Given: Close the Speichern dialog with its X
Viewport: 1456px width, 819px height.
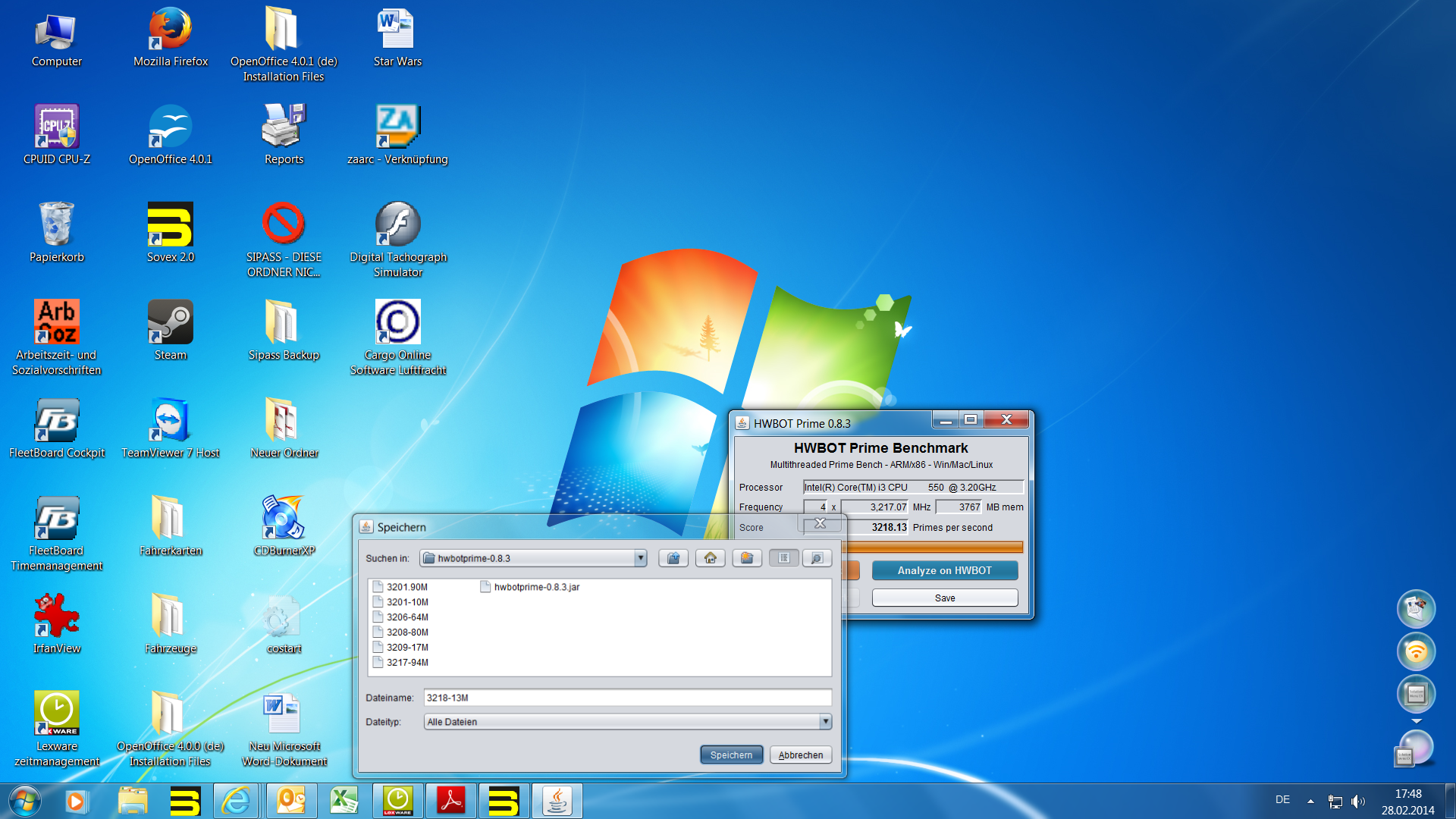Looking at the screenshot, I should click(820, 523).
